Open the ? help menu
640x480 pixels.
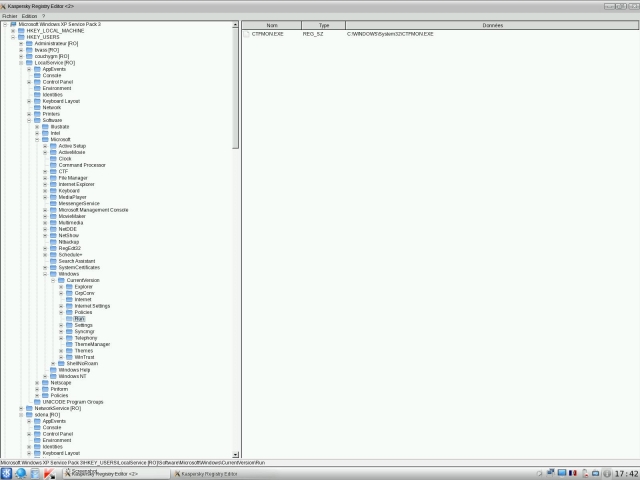click(43, 16)
